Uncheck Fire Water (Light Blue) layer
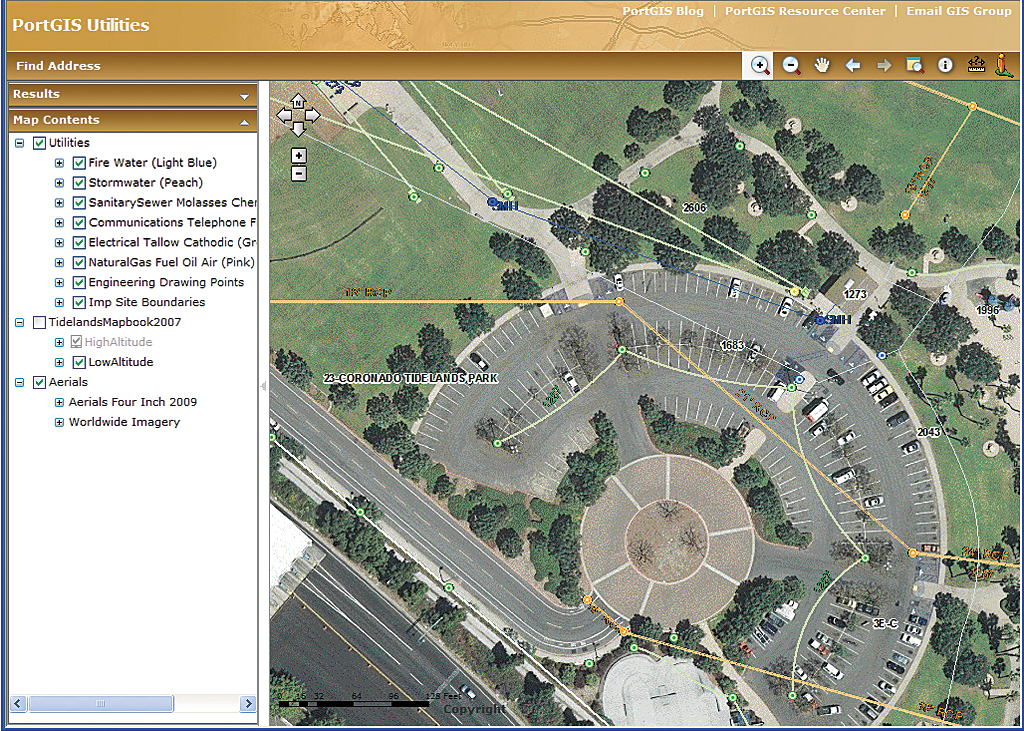Screen dimensions: 1024x731 click(x=79, y=163)
